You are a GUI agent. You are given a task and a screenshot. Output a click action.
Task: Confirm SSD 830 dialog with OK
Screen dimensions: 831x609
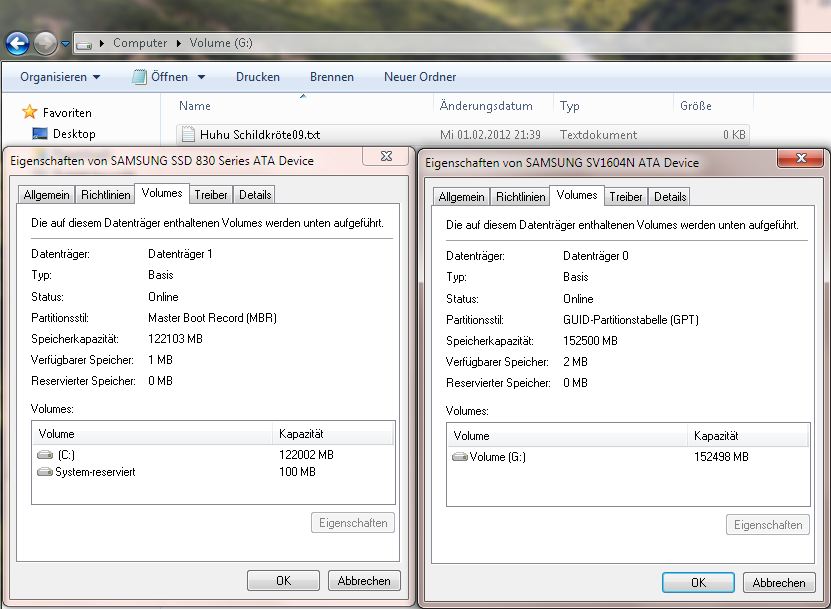click(284, 581)
